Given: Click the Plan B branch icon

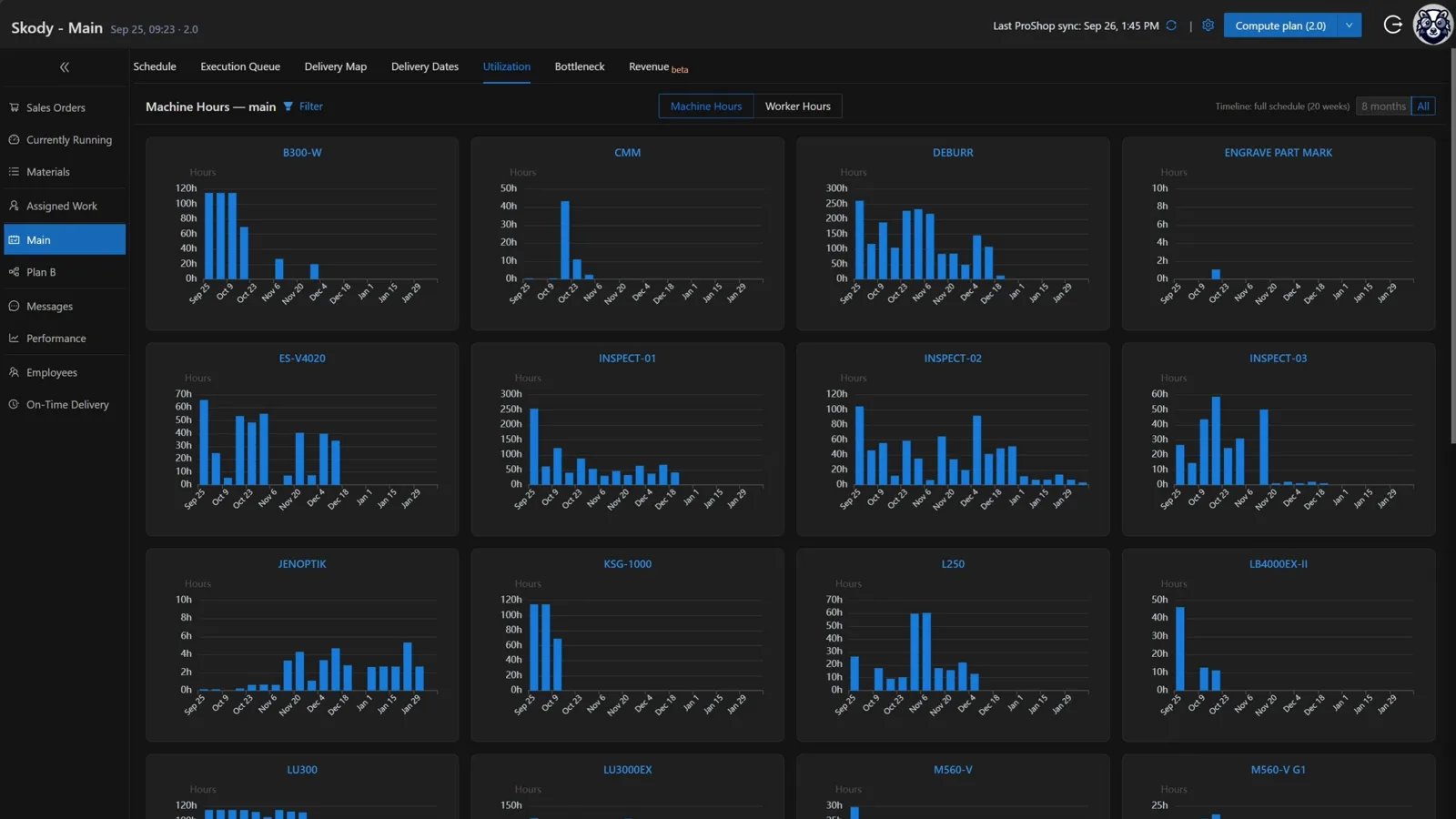Looking at the screenshot, I should 14,272.
